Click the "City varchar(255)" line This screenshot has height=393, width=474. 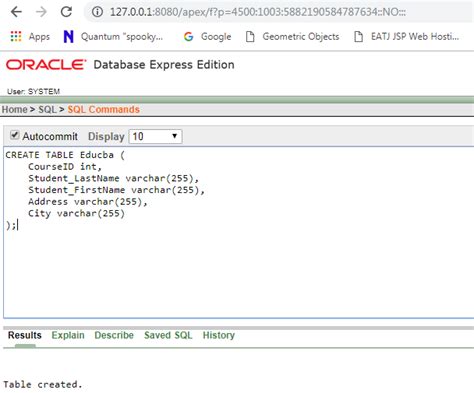pyautogui.click(x=76, y=213)
